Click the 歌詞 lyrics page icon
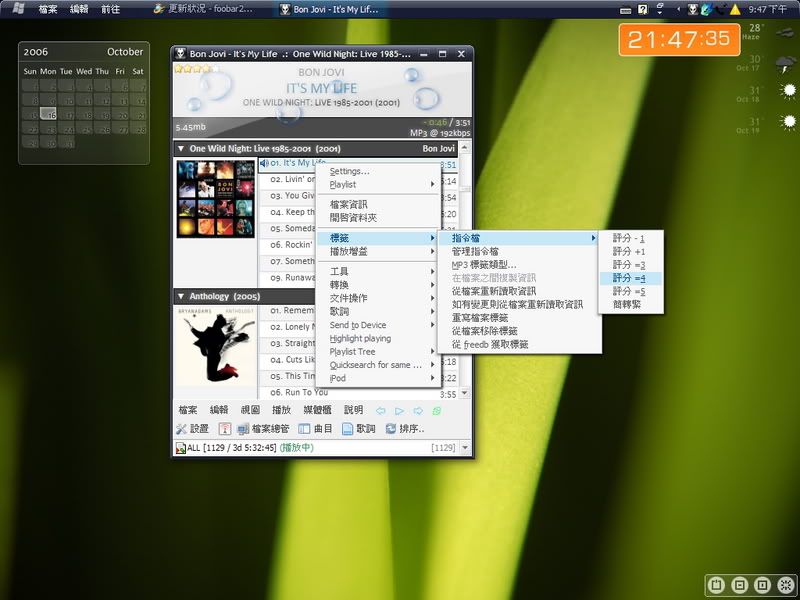The image size is (800, 600). point(347,429)
